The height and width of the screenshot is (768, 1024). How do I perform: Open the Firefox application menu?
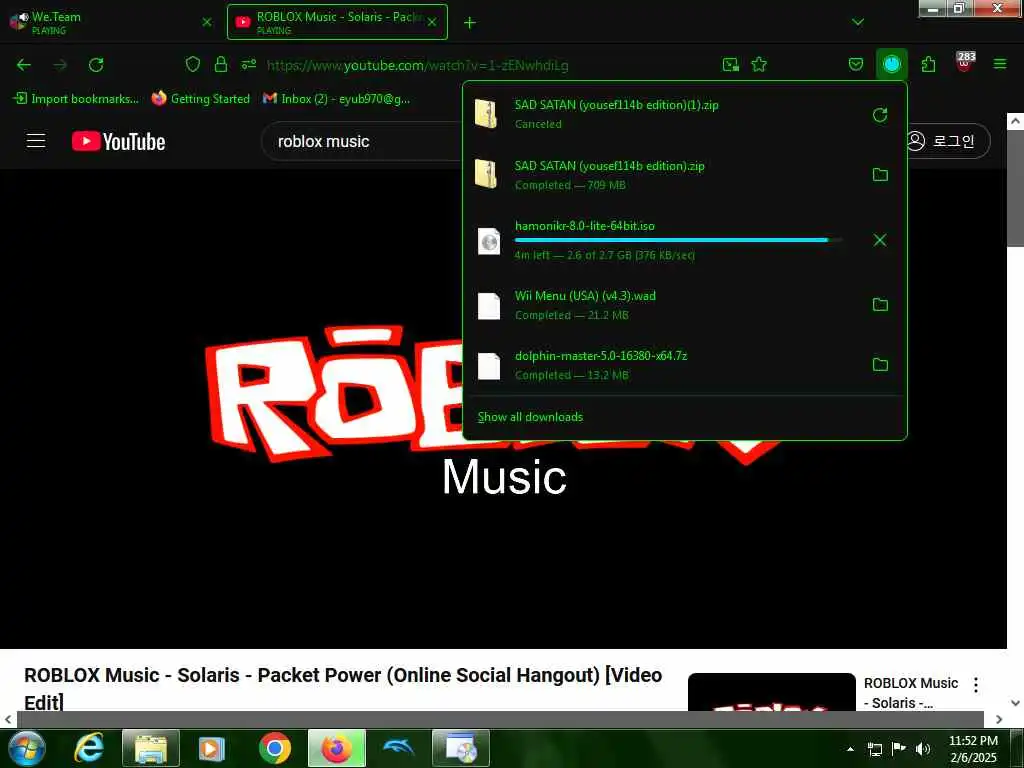pyautogui.click(x=1000, y=64)
